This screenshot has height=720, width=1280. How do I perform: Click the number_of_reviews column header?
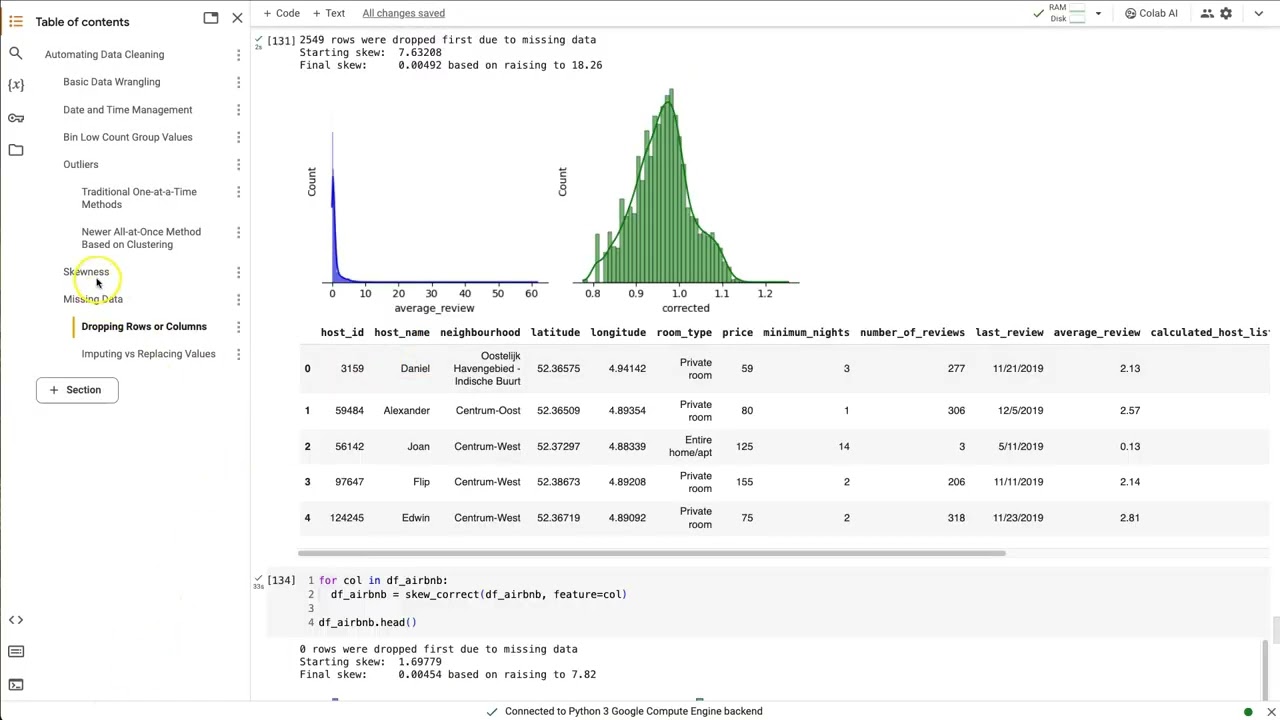coord(912,332)
